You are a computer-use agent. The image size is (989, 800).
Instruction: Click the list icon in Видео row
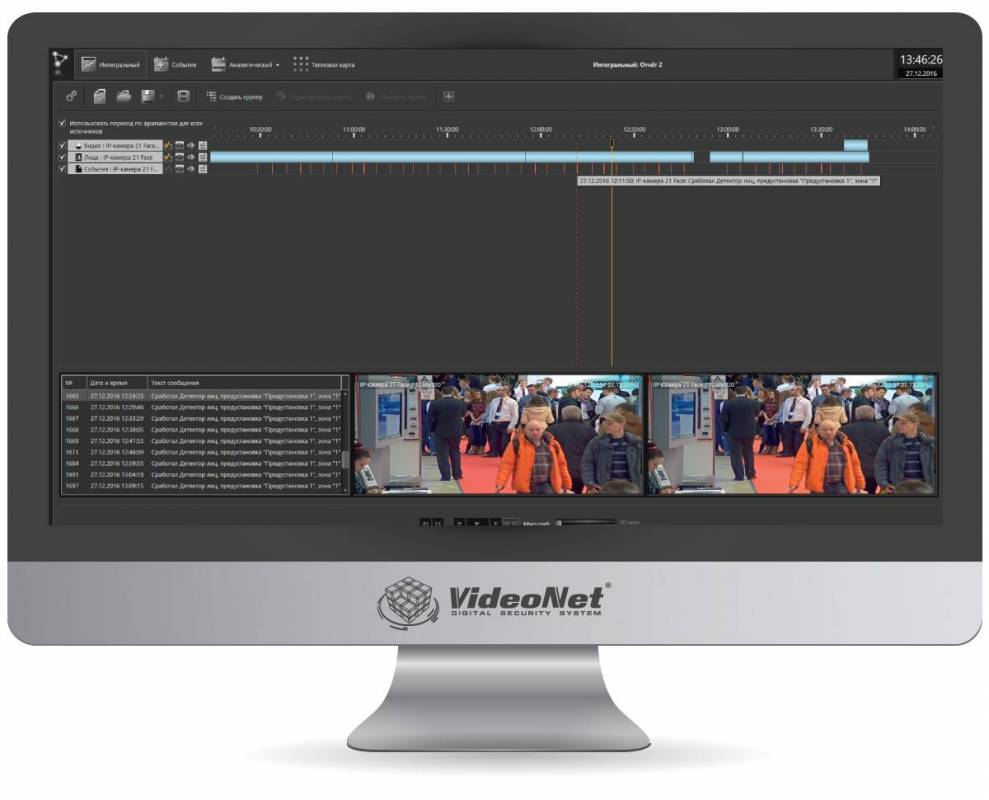[x=202, y=145]
